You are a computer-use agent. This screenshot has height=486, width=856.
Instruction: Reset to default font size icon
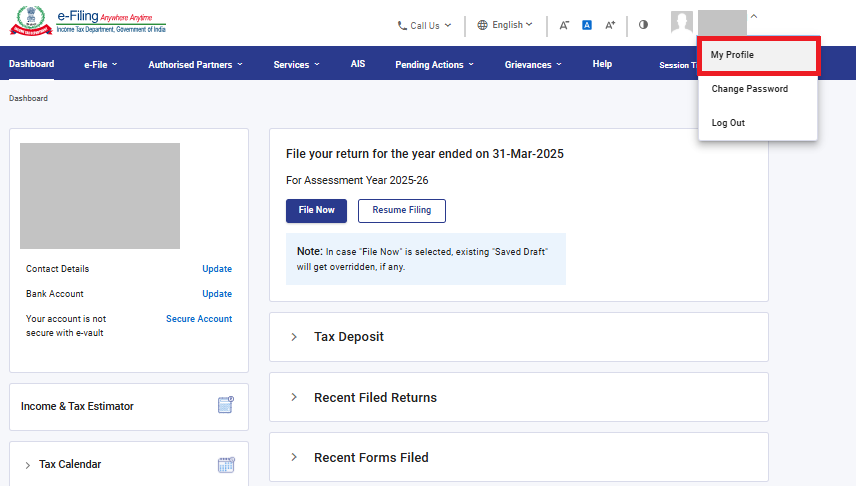point(587,25)
